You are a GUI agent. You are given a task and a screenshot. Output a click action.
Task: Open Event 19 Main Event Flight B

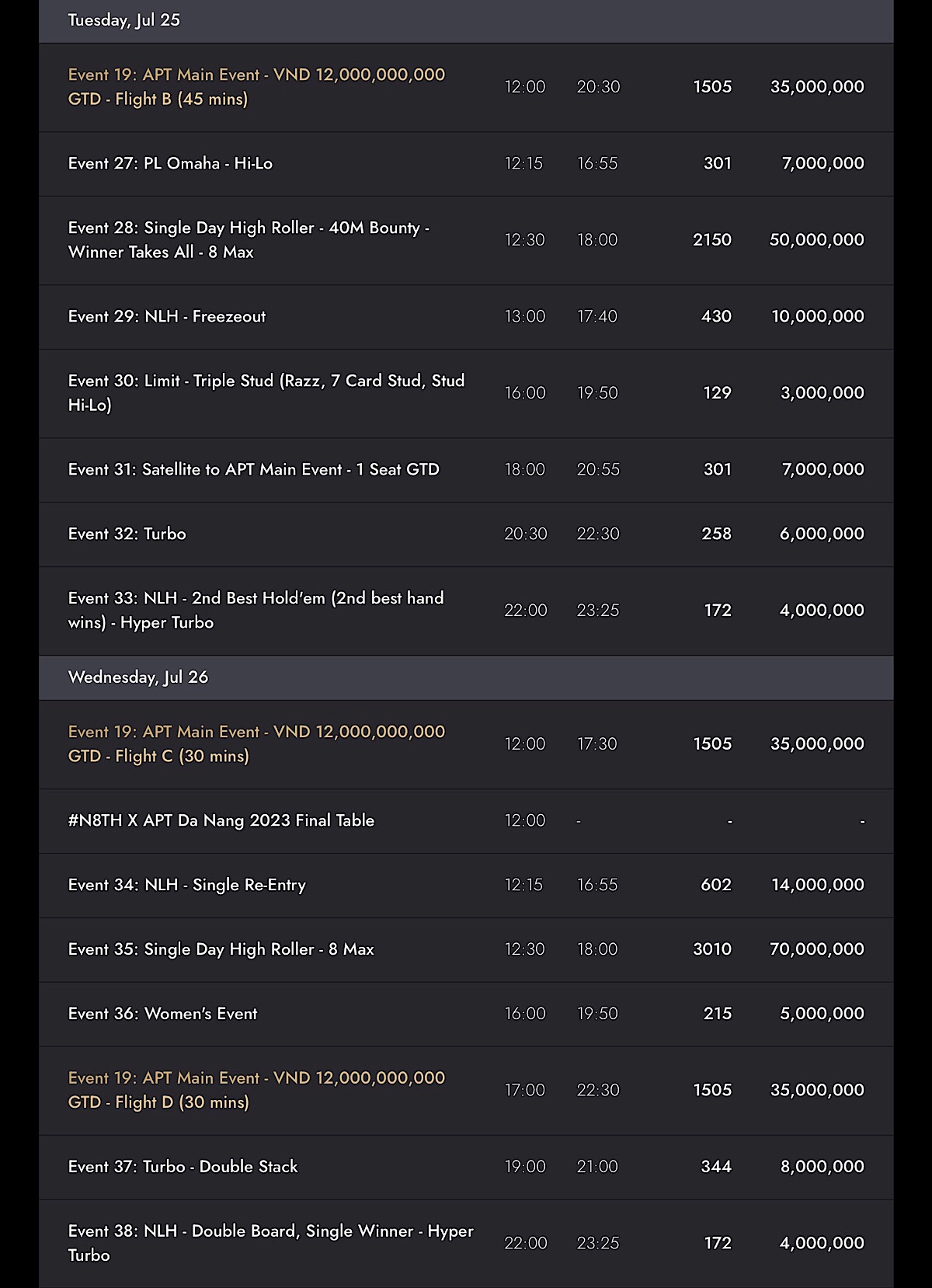(x=466, y=87)
